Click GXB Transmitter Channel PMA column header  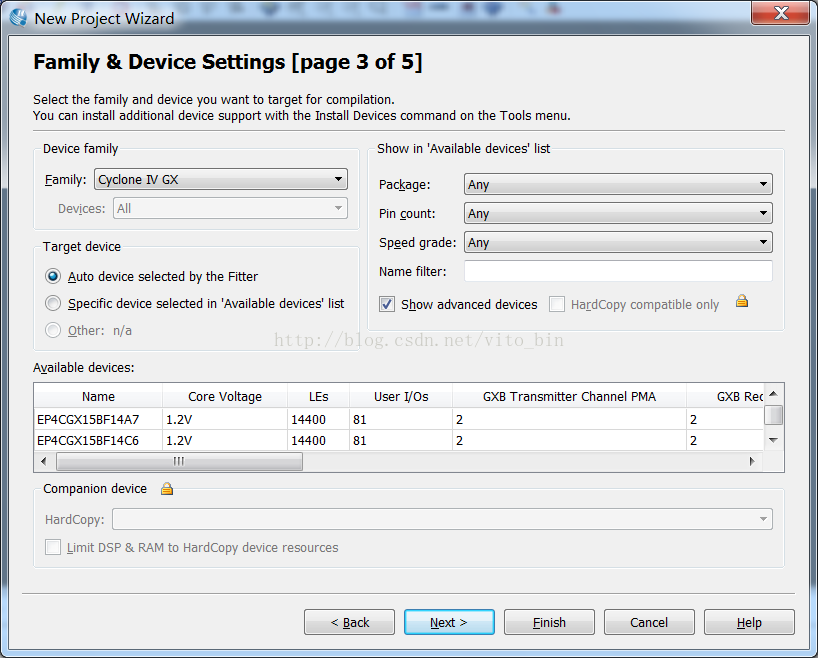tap(569, 397)
